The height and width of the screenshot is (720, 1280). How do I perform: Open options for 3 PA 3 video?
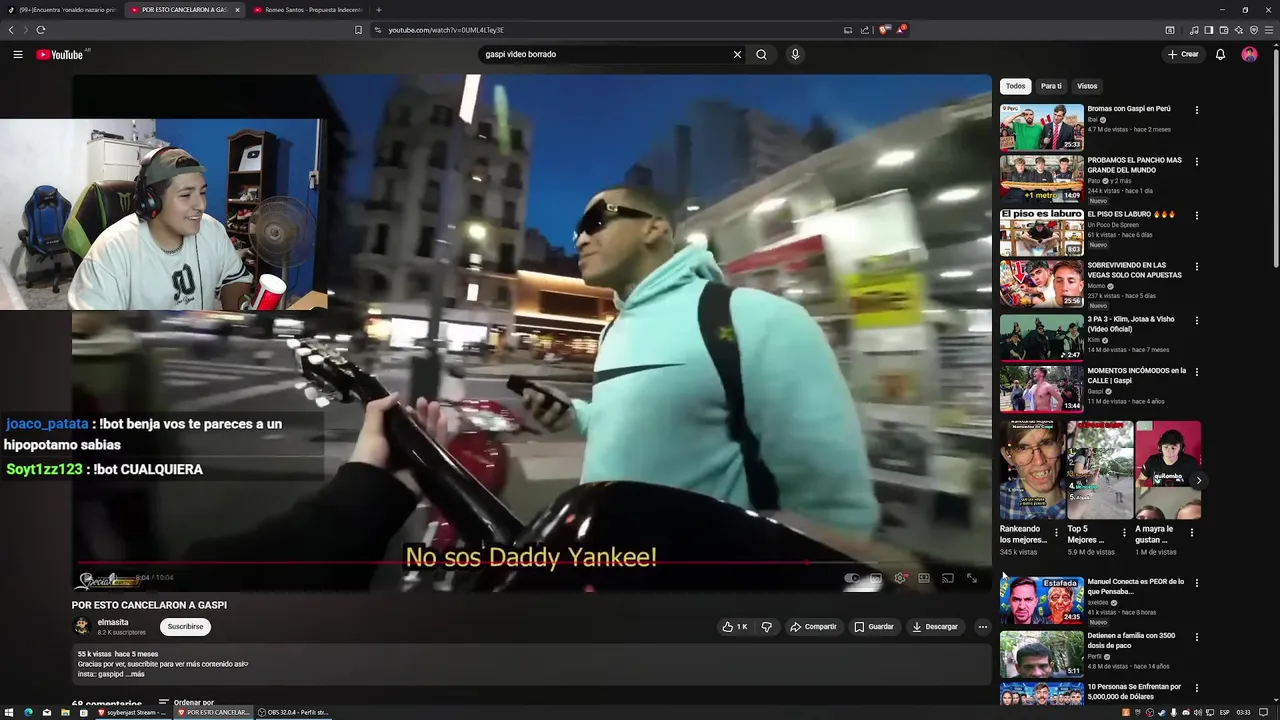click(x=1196, y=320)
